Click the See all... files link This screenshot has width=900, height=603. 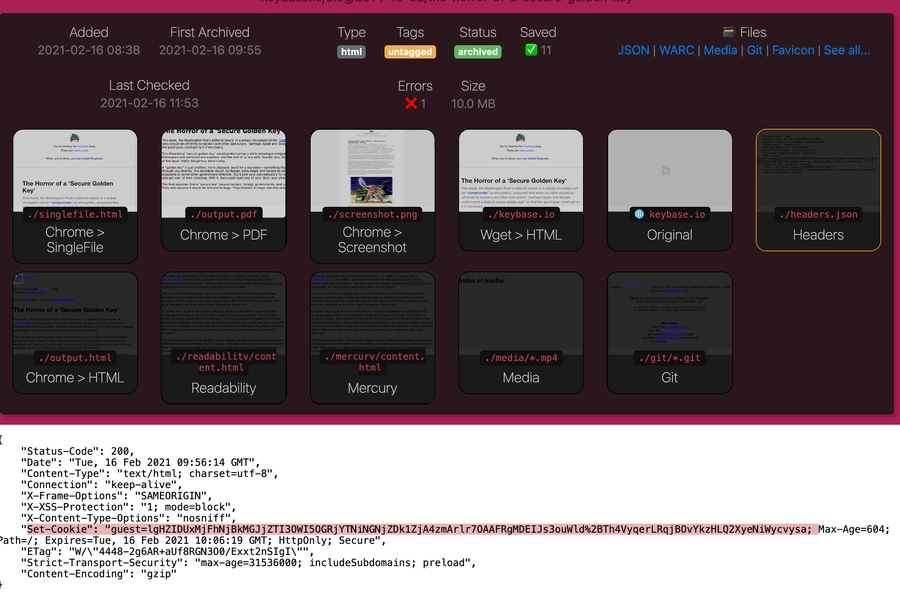[846, 50]
